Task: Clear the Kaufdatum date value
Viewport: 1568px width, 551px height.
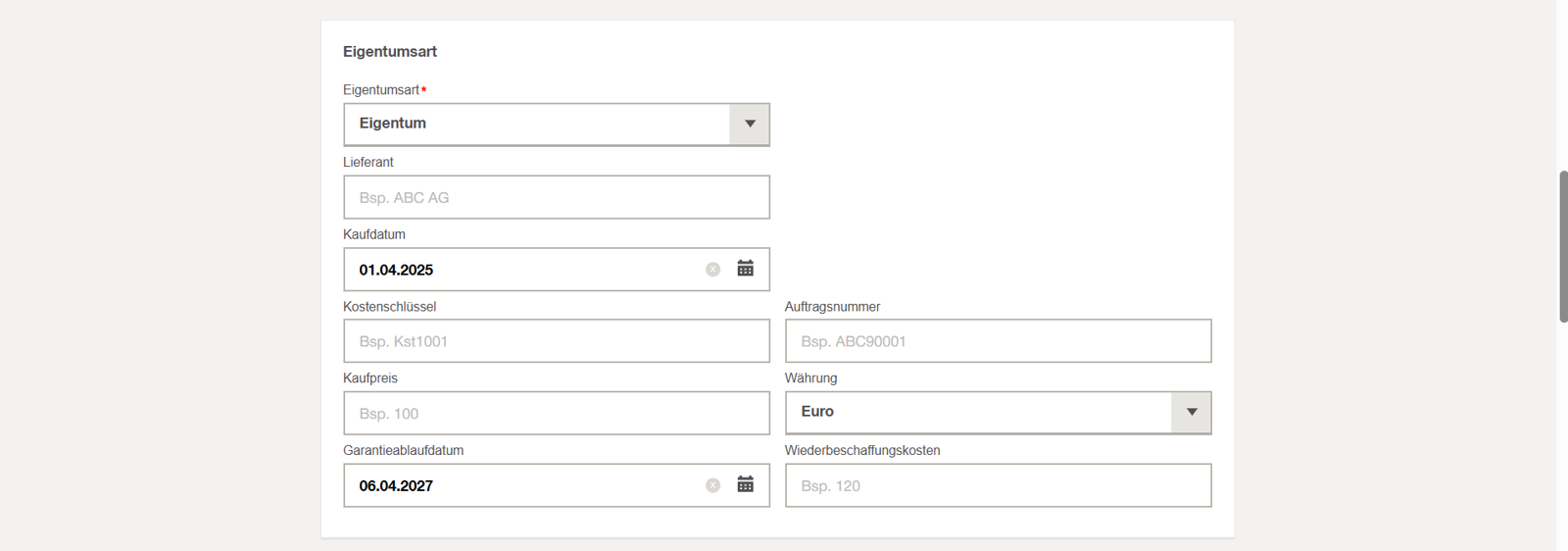Action: 712,270
